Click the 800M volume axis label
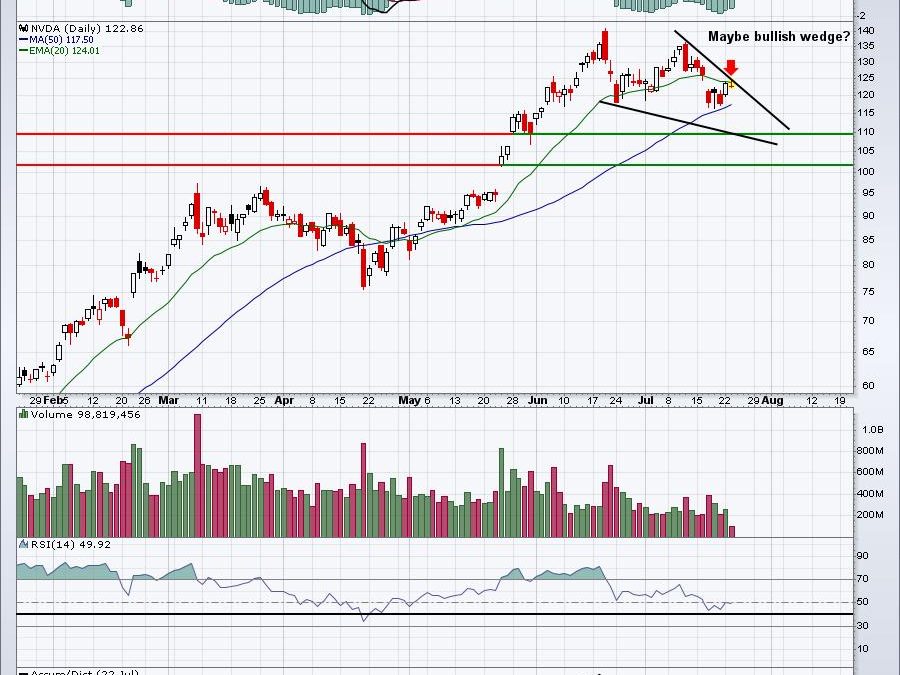The image size is (900, 675). [x=870, y=451]
